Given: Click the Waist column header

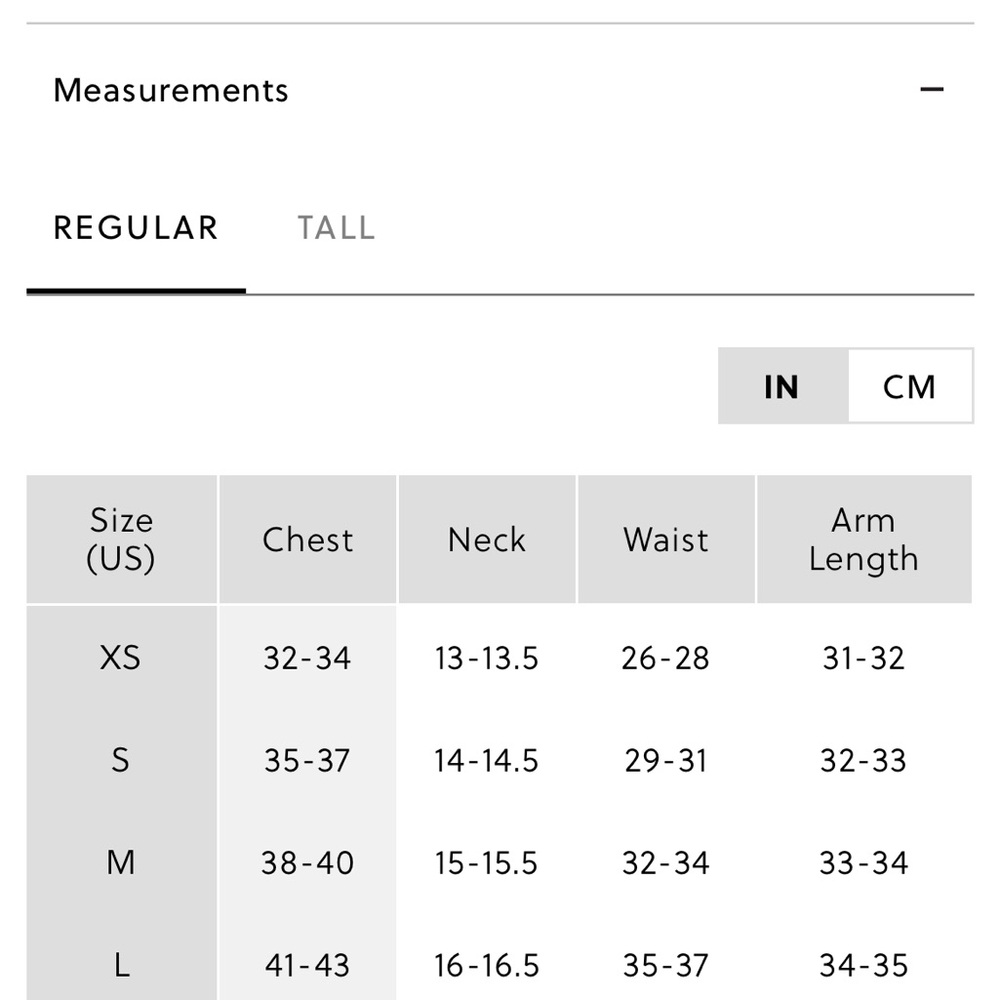Looking at the screenshot, I should (666, 539).
